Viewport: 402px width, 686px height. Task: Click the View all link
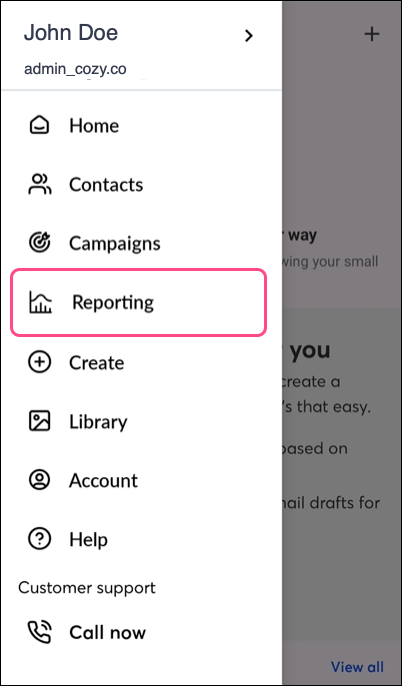(357, 667)
